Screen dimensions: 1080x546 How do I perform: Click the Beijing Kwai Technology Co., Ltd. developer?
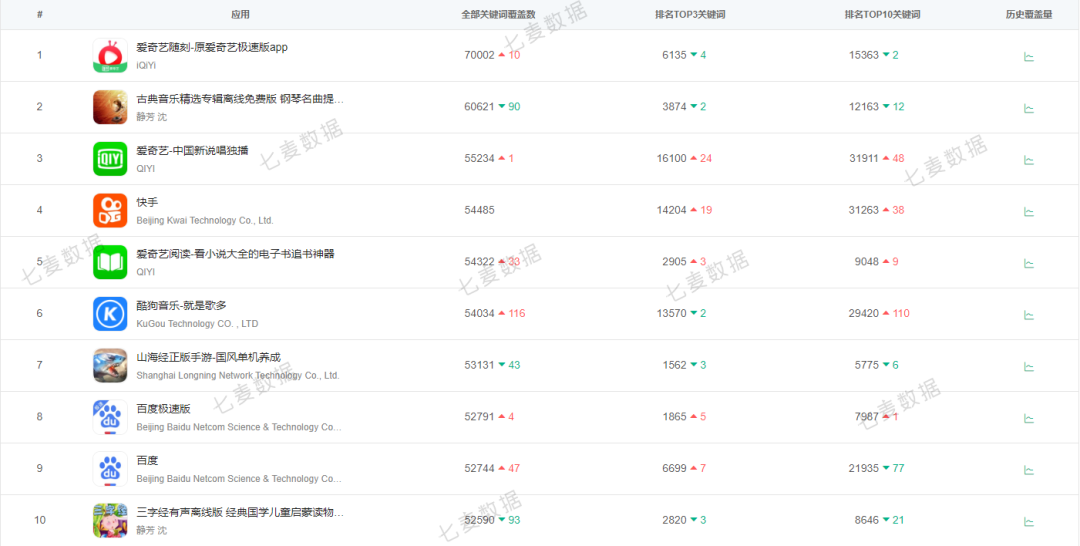[x=205, y=220]
